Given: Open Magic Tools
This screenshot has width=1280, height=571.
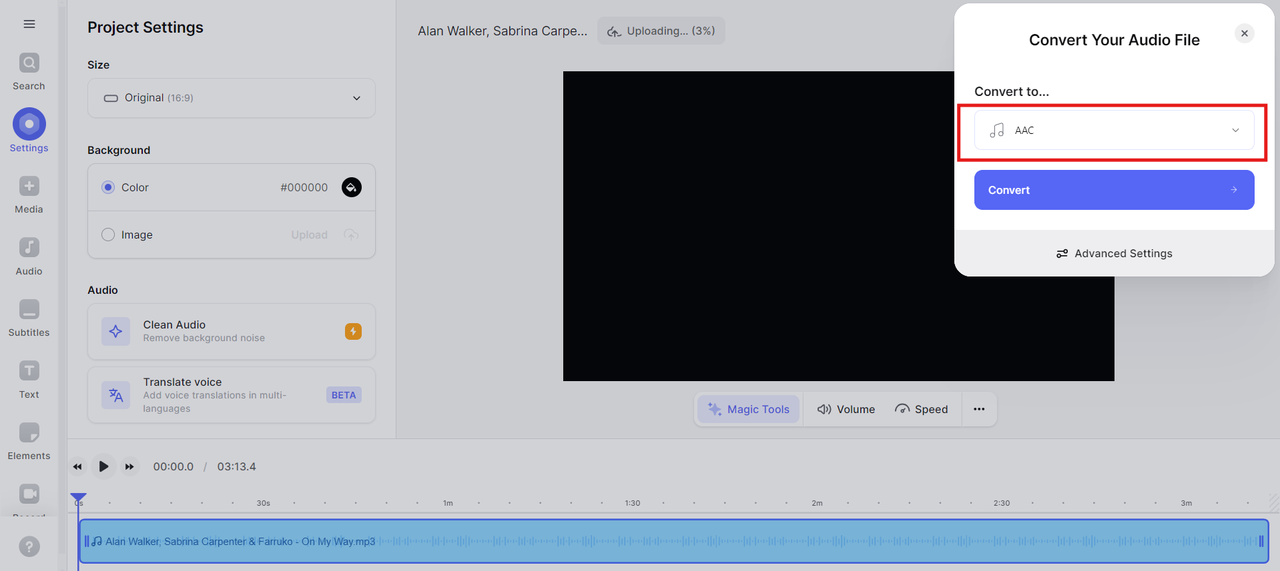Looking at the screenshot, I should point(748,409).
